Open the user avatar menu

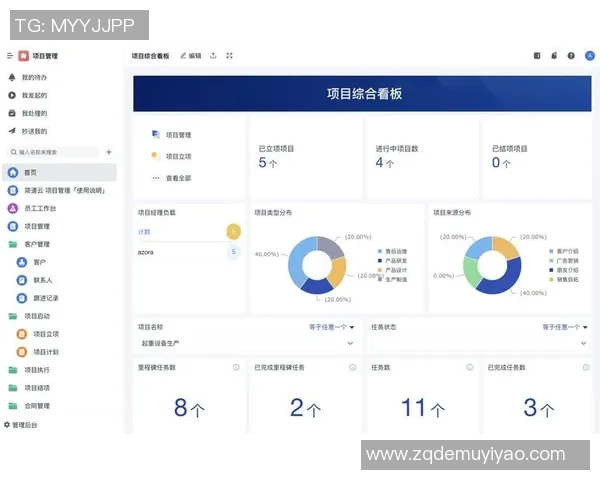pyautogui.click(x=590, y=56)
